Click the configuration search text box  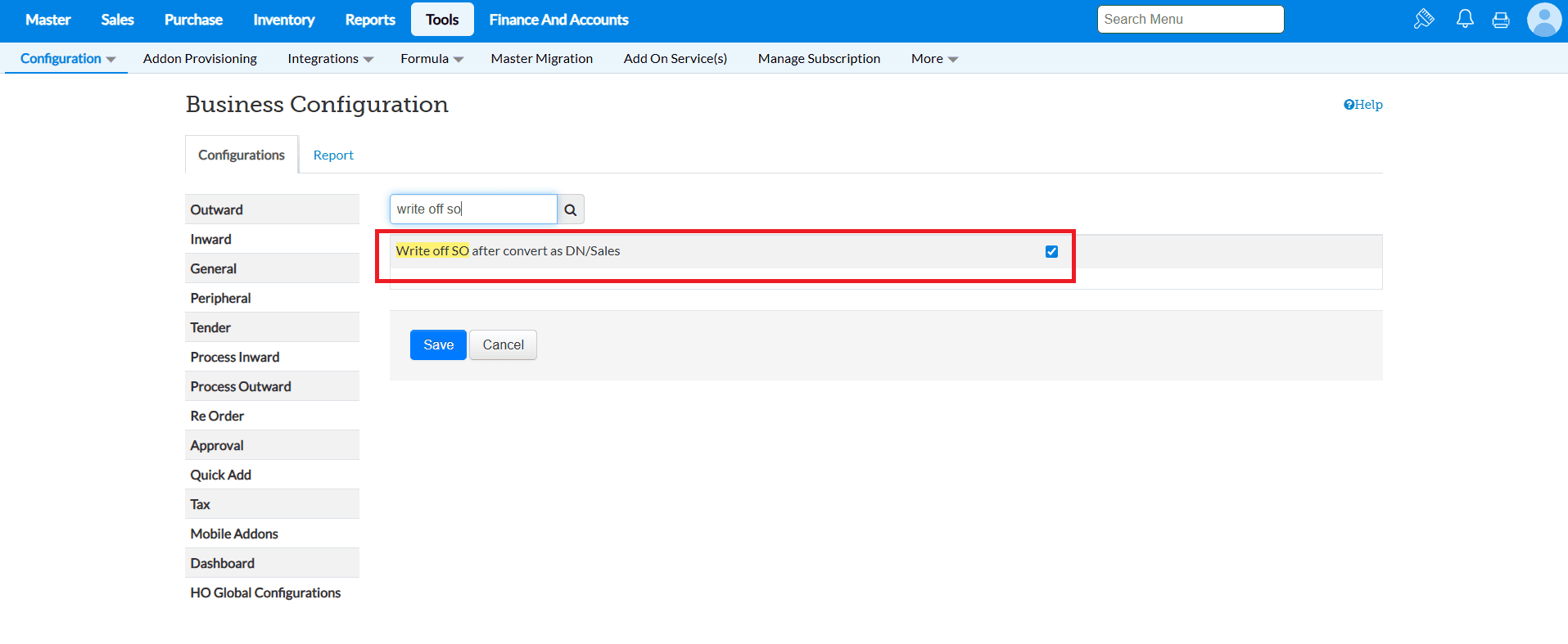[473, 209]
